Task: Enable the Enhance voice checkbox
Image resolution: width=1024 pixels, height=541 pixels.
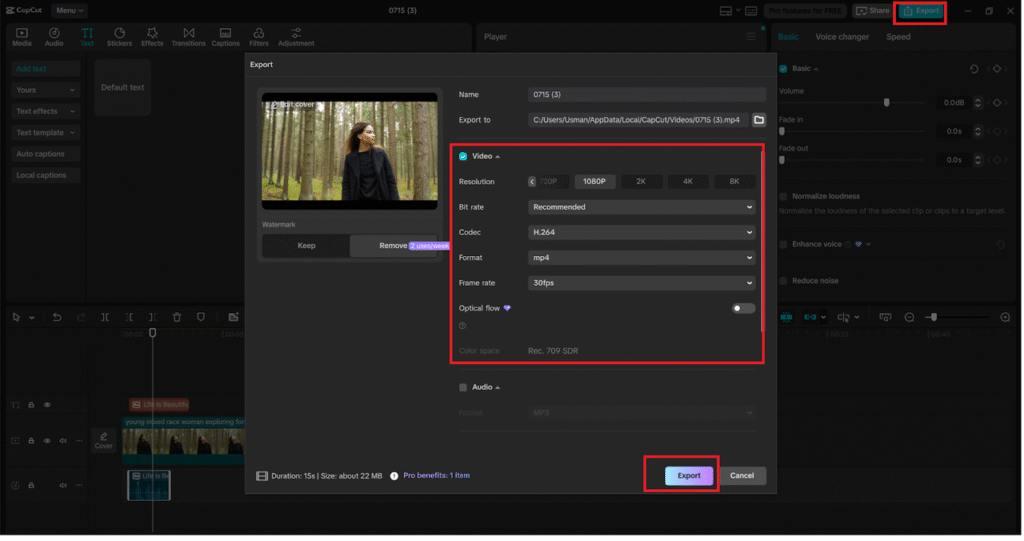Action: pos(783,245)
